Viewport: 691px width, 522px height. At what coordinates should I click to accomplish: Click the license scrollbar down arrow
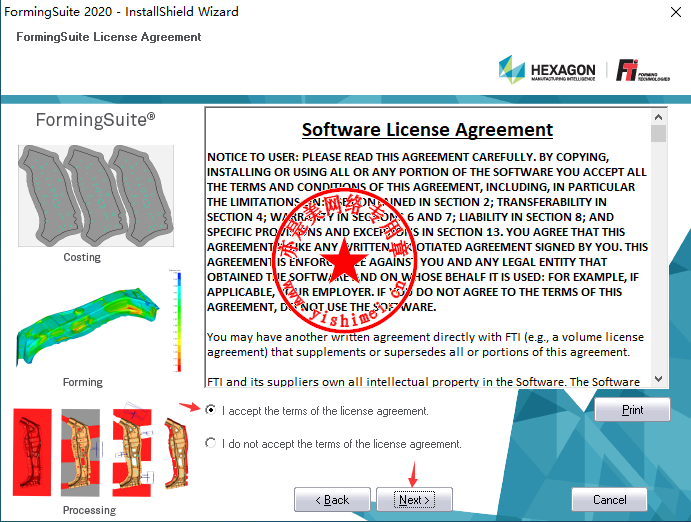coord(658,379)
